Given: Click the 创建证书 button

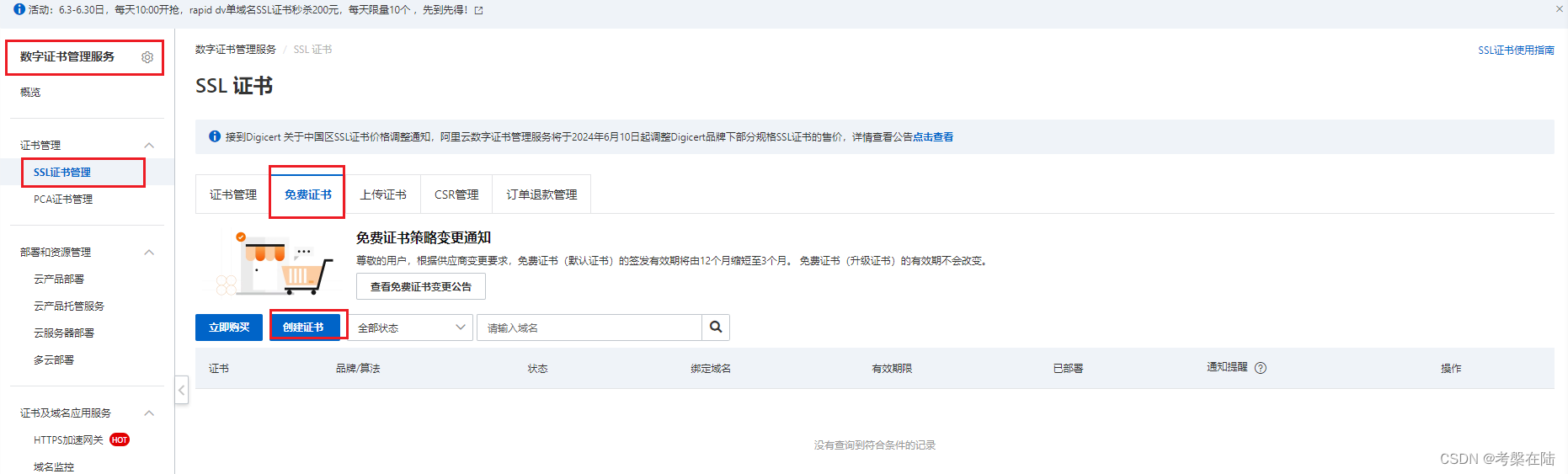Looking at the screenshot, I should pyautogui.click(x=303, y=328).
